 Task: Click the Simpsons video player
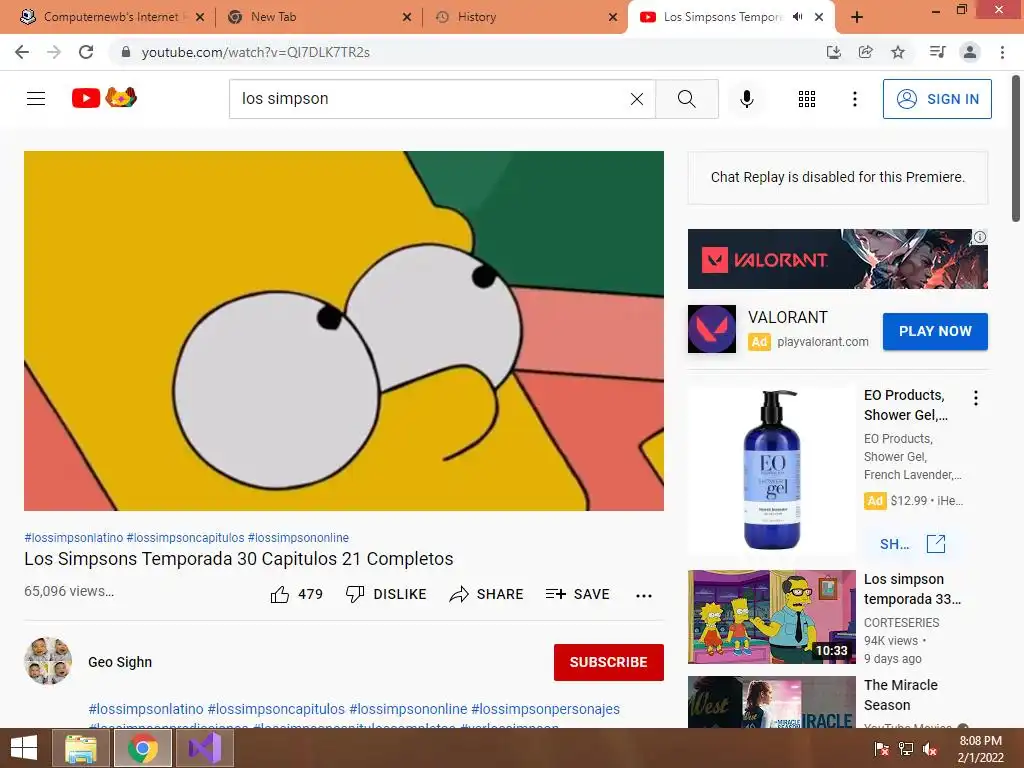pos(344,330)
